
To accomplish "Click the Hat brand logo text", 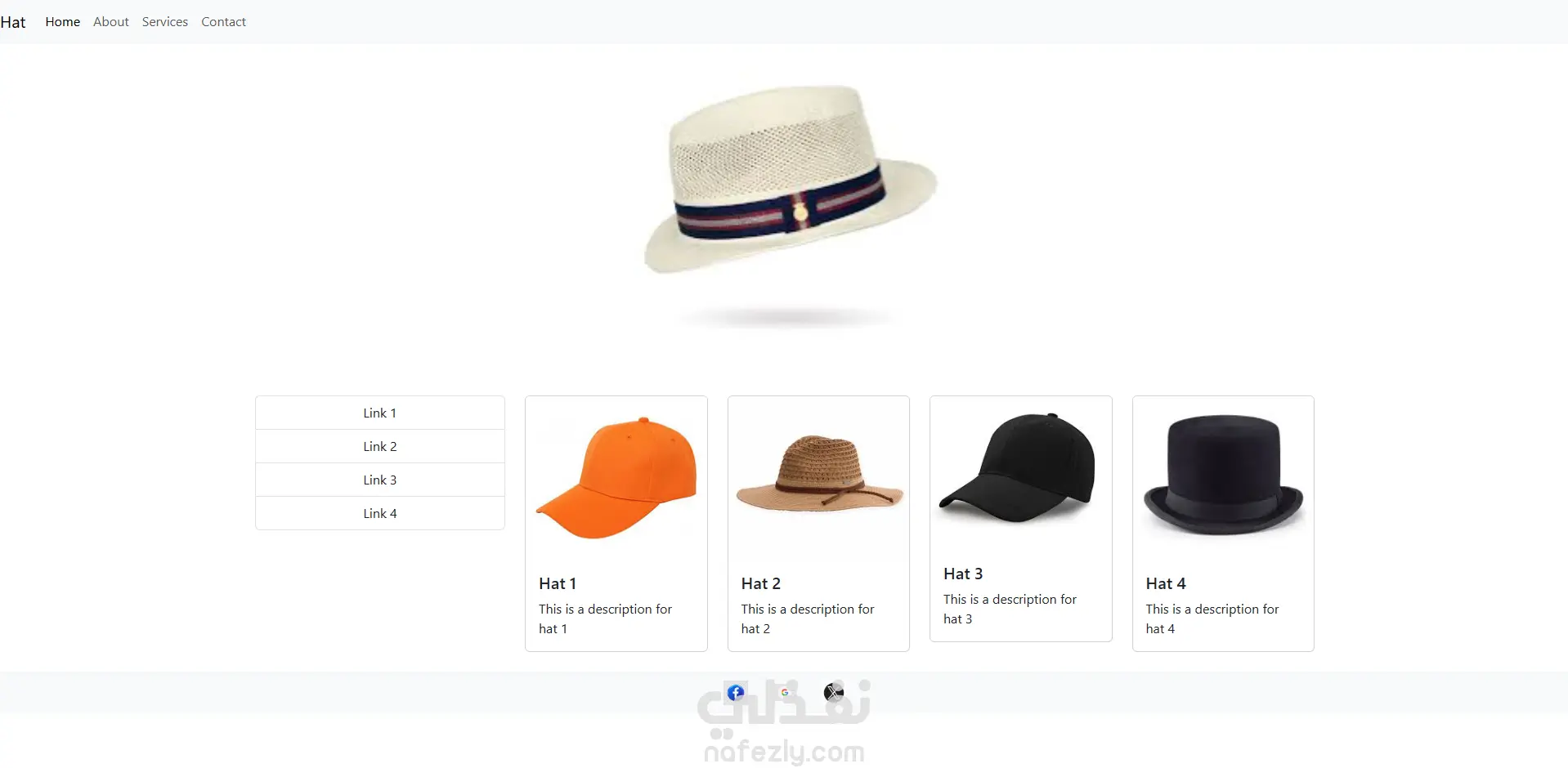I will (x=13, y=22).
